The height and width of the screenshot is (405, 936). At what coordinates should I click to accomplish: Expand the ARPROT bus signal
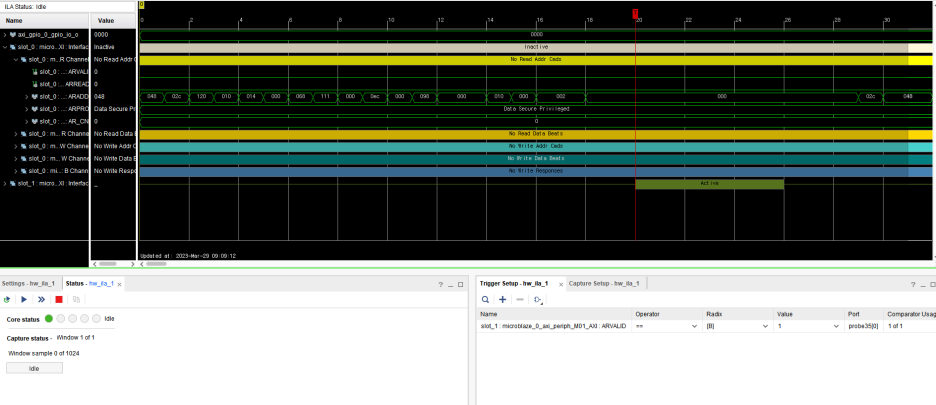27,109
